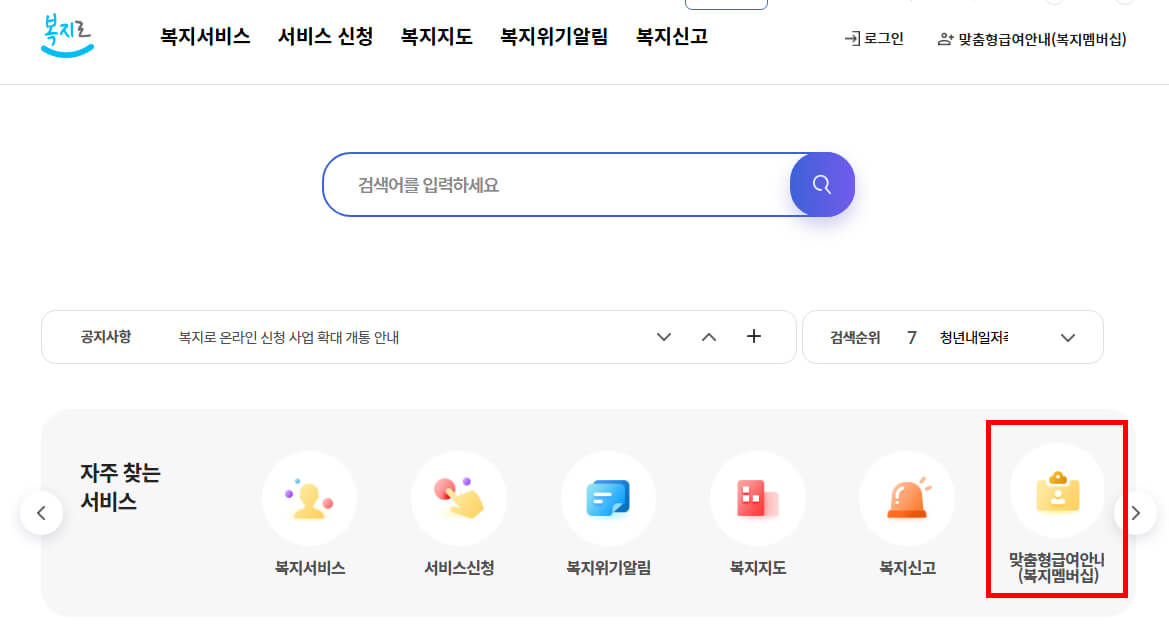Click the magnifier icon to search
The height and width of the screenshot is (624, 1169).
click(x=822, y=184)
